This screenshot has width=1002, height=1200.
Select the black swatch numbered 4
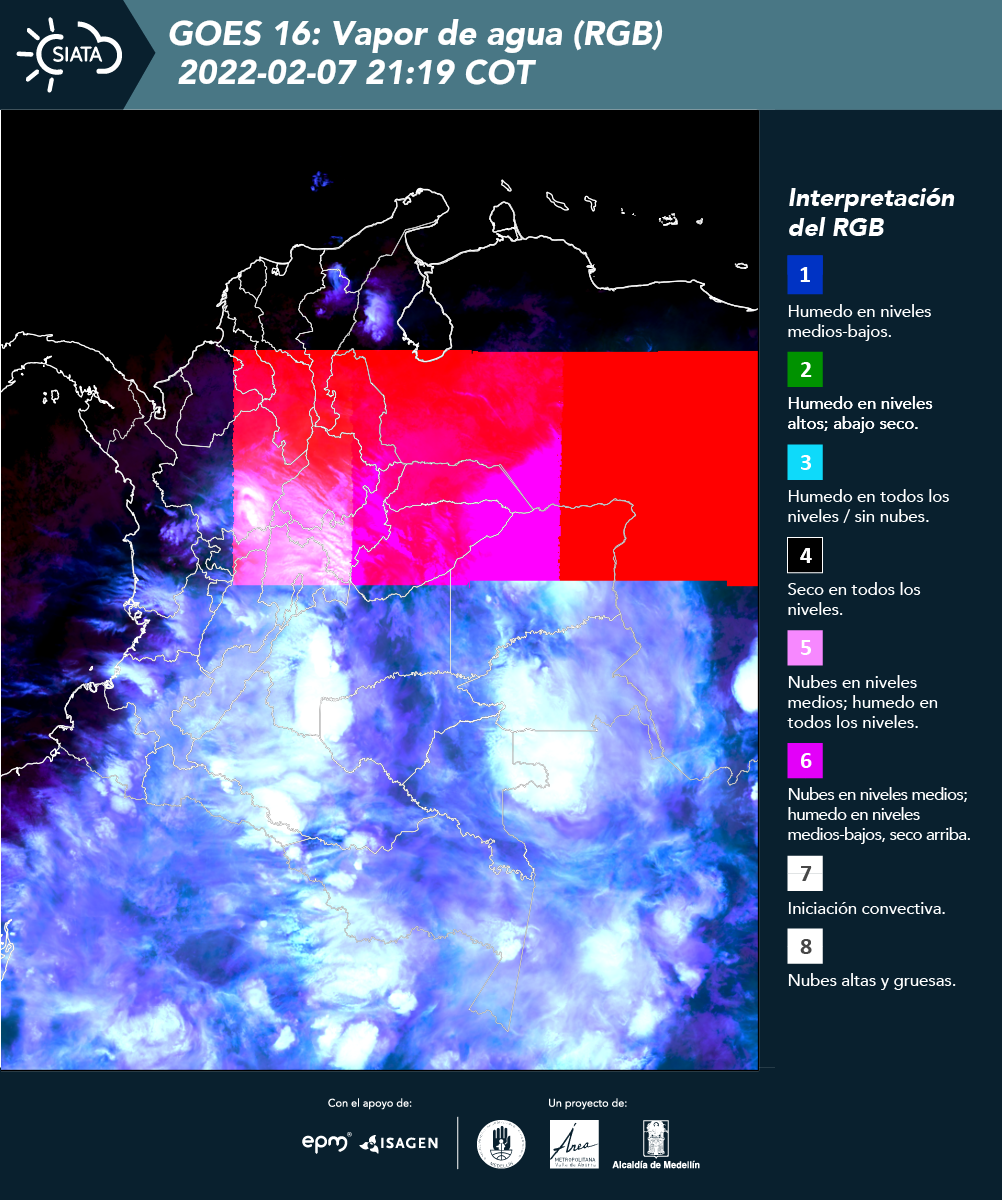tap(805, 555)
